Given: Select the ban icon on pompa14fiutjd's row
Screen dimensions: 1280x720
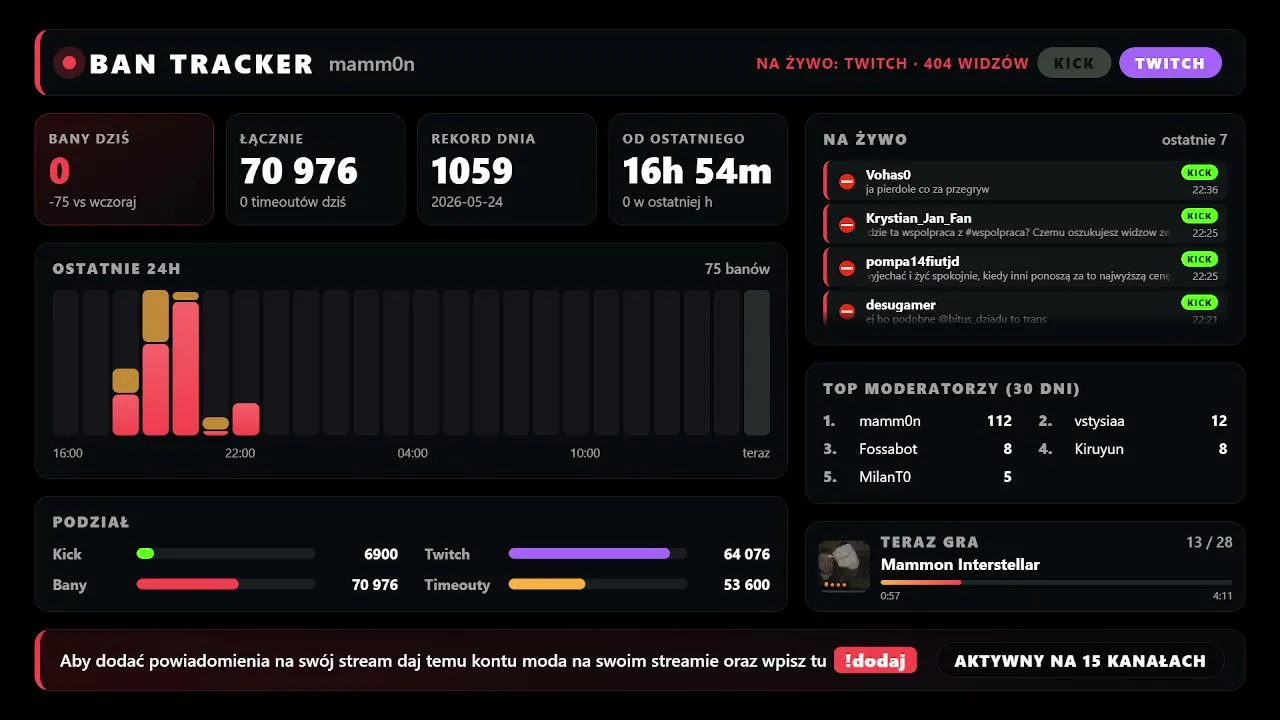Looking at the screenshot, I should (x=847, y=268).
